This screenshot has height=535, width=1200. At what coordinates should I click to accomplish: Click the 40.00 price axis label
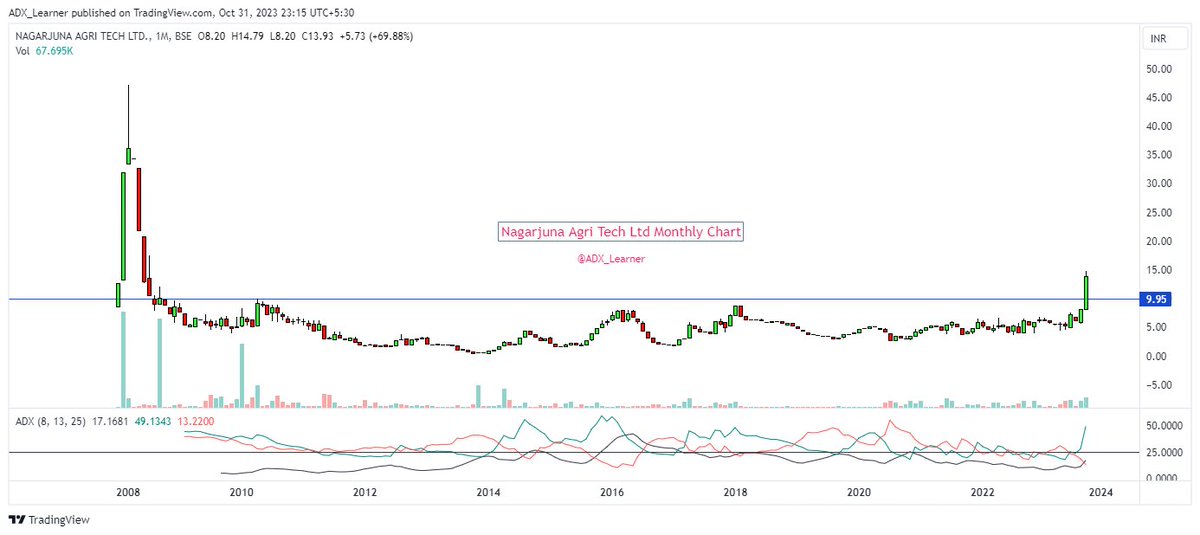tap(1159, 126)
